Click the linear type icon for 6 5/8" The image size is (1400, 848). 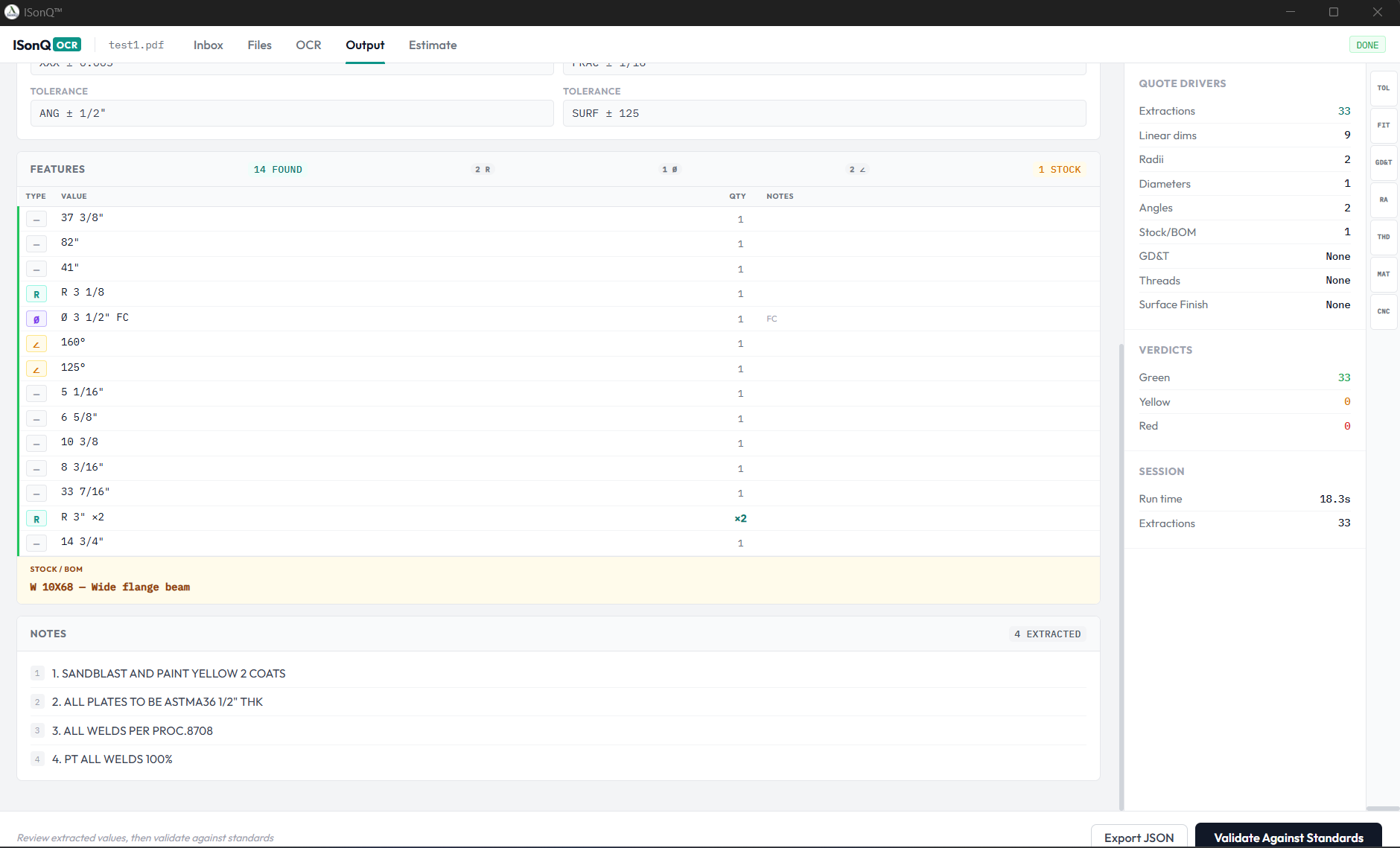coord(36,418)
